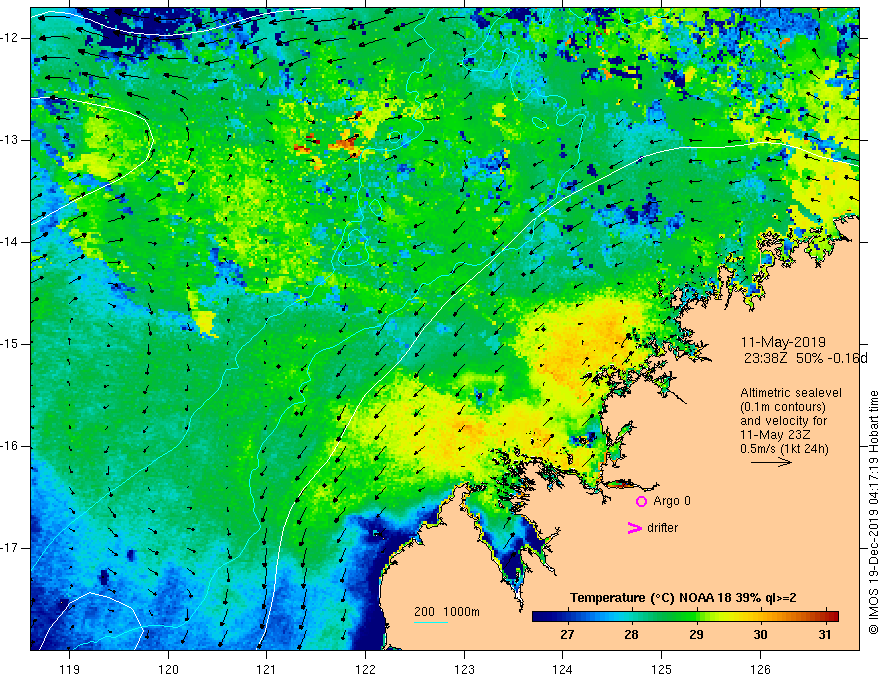Click the "and velocity for" text line
This screenshot has width=880, height=680.
click(x=783, y=421)
